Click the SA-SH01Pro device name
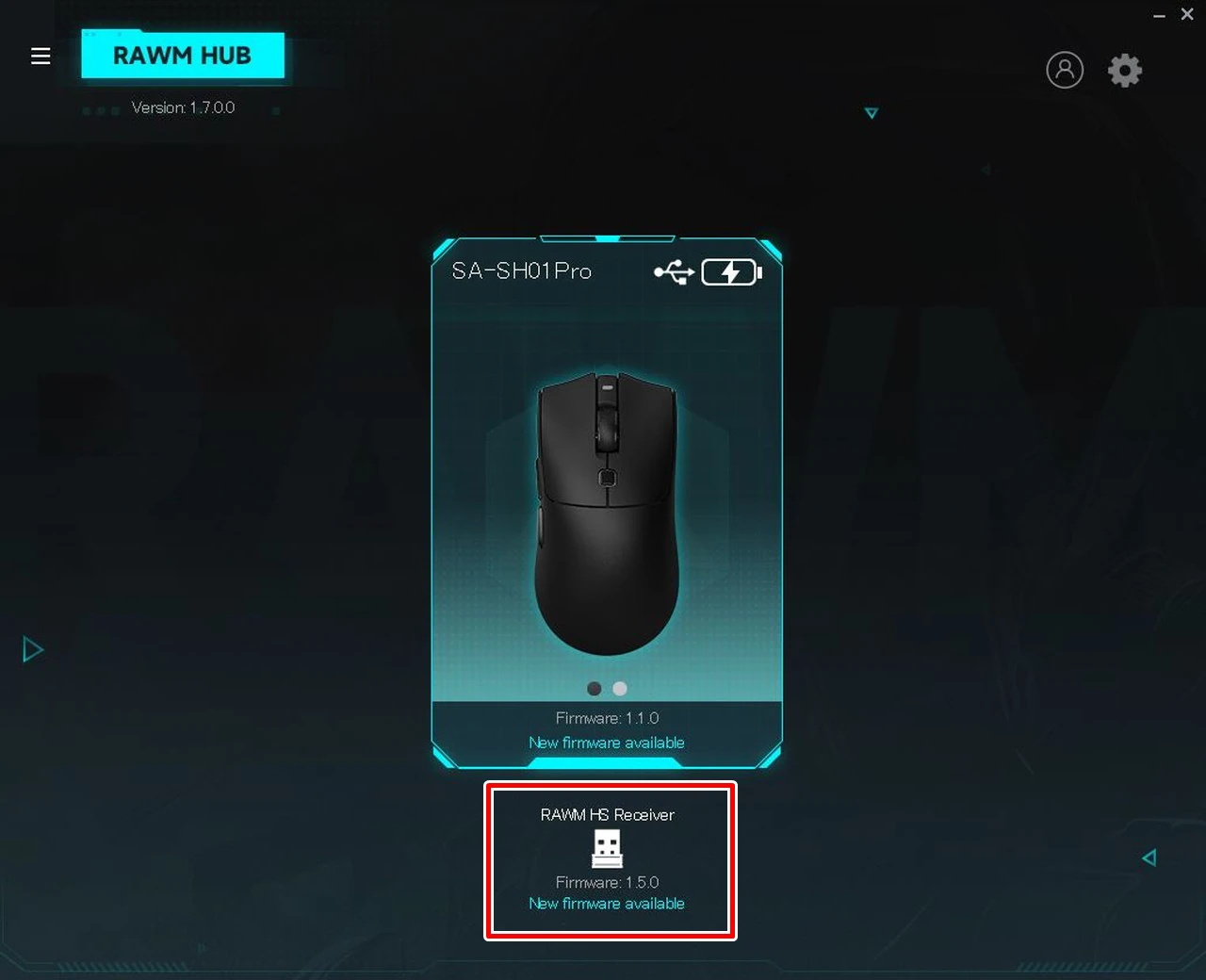 click(x=521, y=271)
